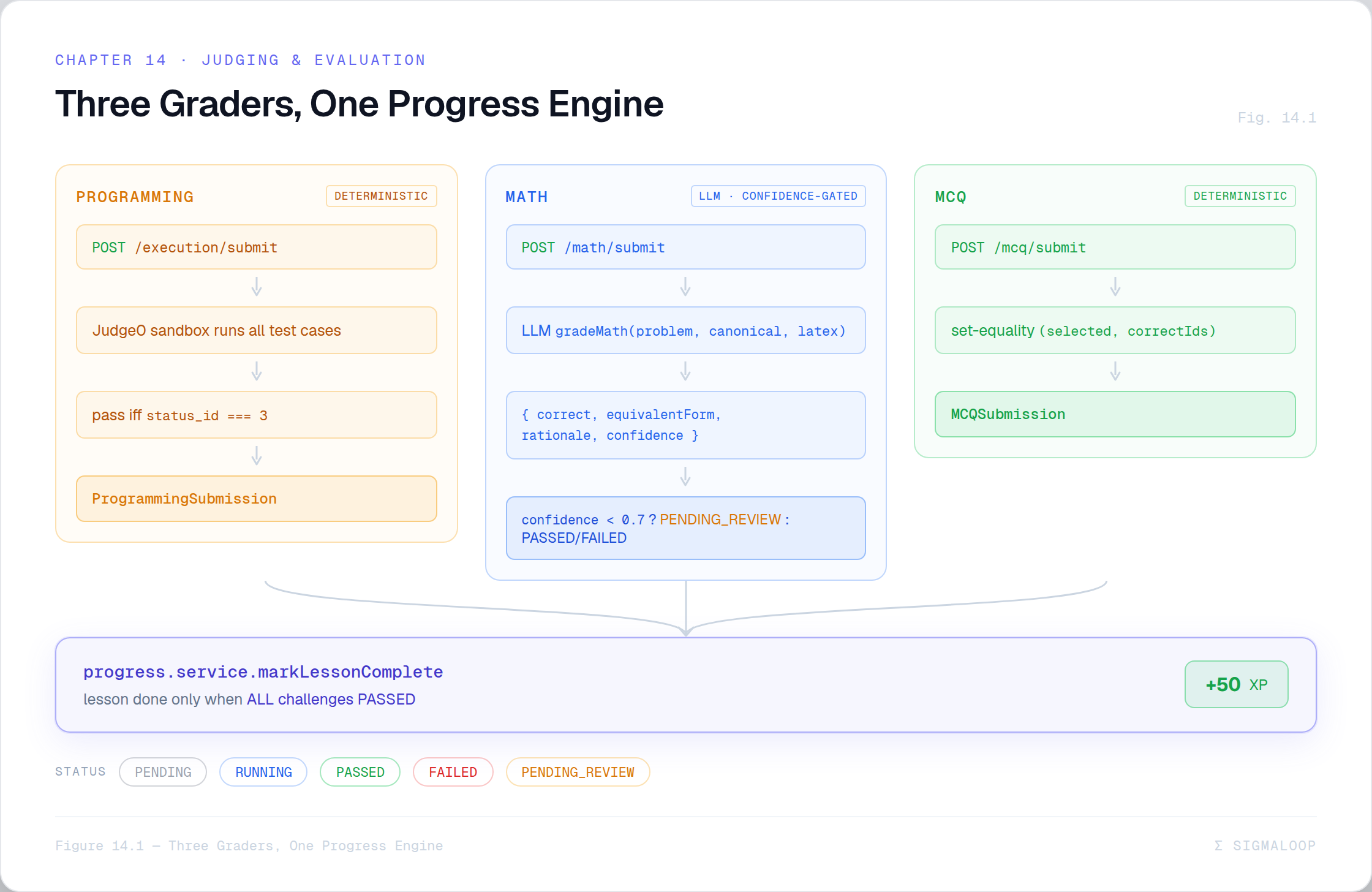This screenshot has width=1372, height=892.
Task: Click the PENDING_REVIEW status pill in legend
Action: 578,772
